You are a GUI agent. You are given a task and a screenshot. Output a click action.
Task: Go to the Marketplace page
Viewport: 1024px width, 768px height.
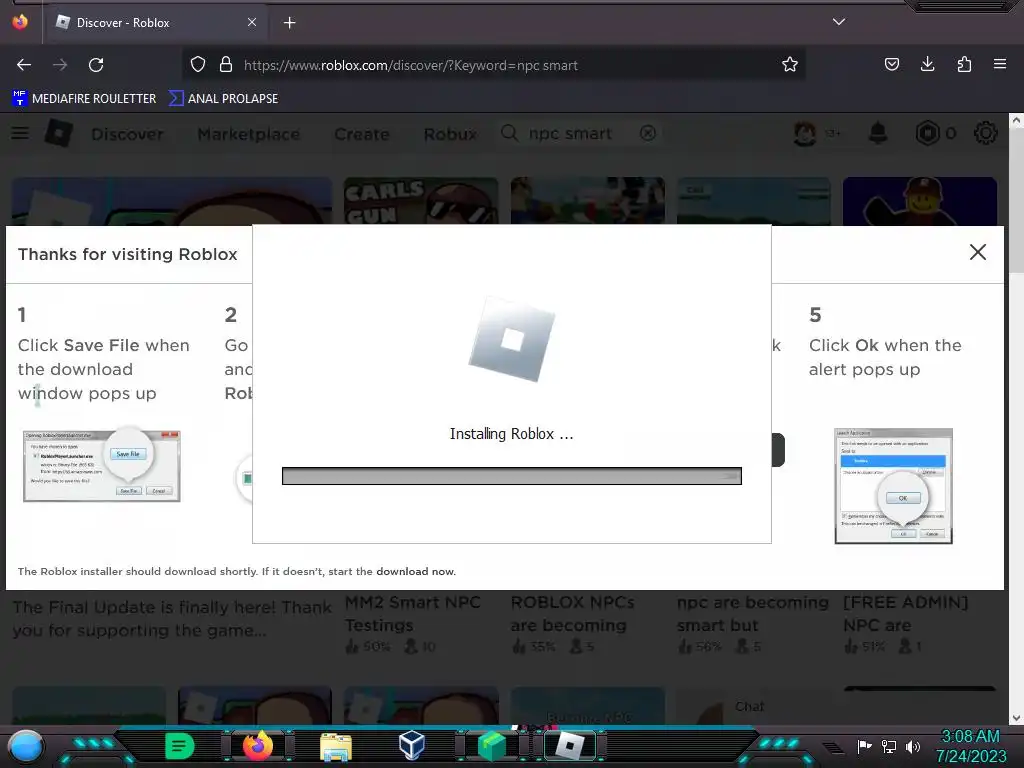tap(249, 134)
